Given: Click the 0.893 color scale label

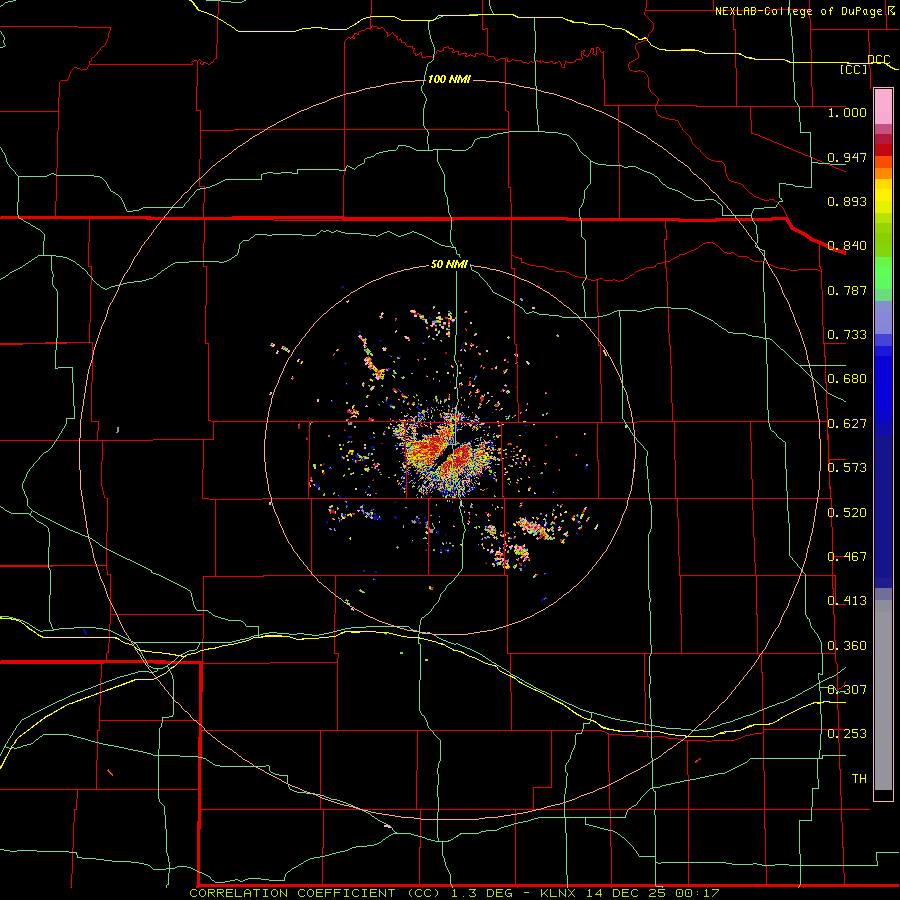Looking at the screenshot, I should (x=847, y=201).
